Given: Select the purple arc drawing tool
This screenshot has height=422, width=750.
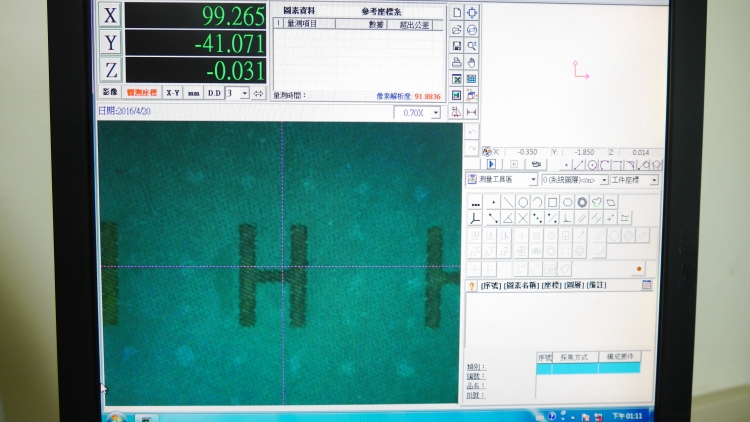Looking at the screenshot, I should tap(605, 165).
